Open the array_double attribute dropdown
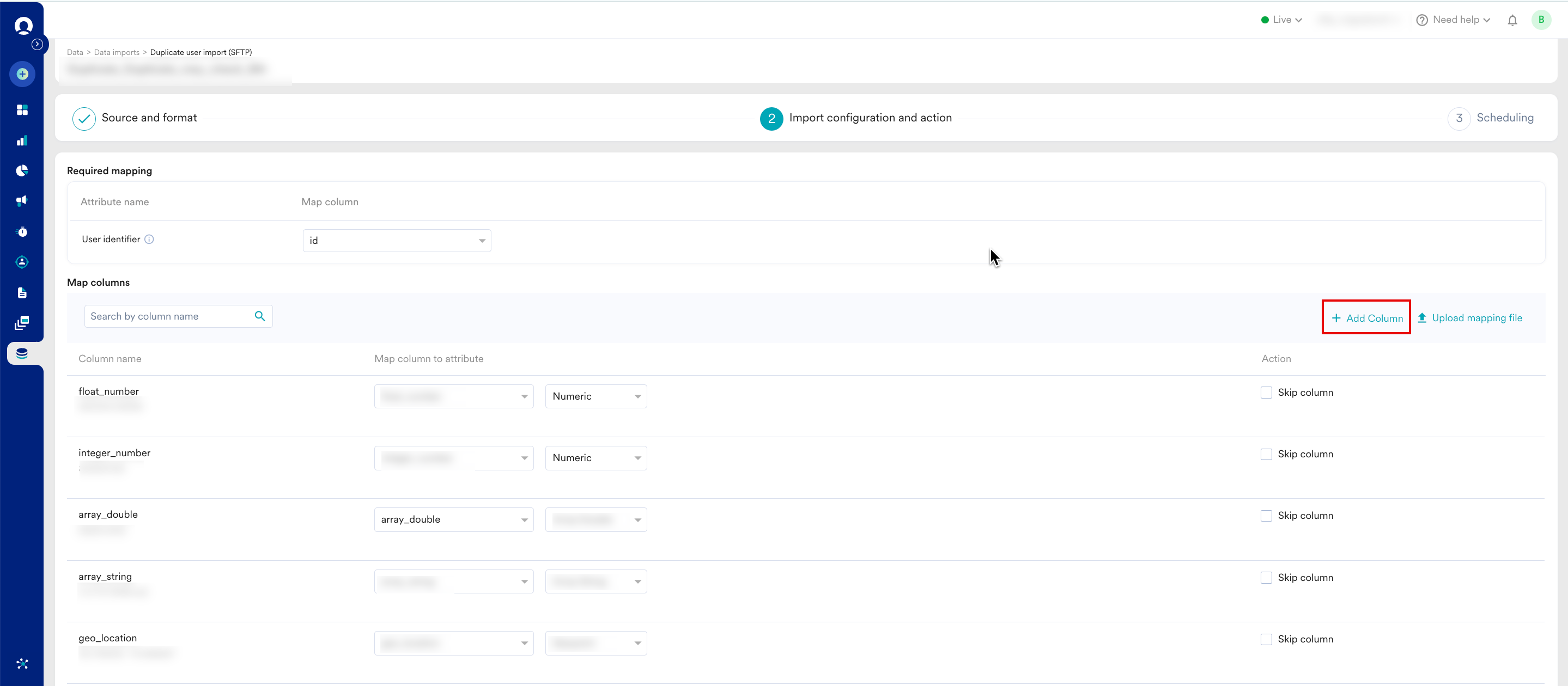The height and width of the screenshot is (686, 1568). click(453, 520)
